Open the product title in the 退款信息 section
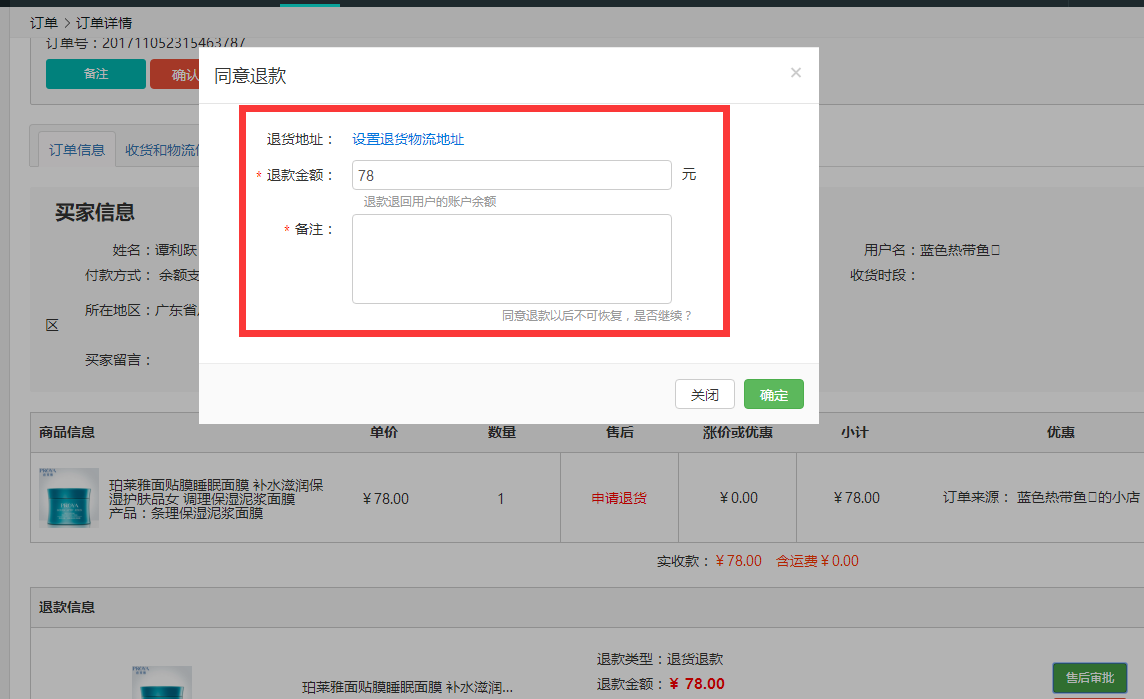This screenshot has height=699, width=1144. [407, 687]
